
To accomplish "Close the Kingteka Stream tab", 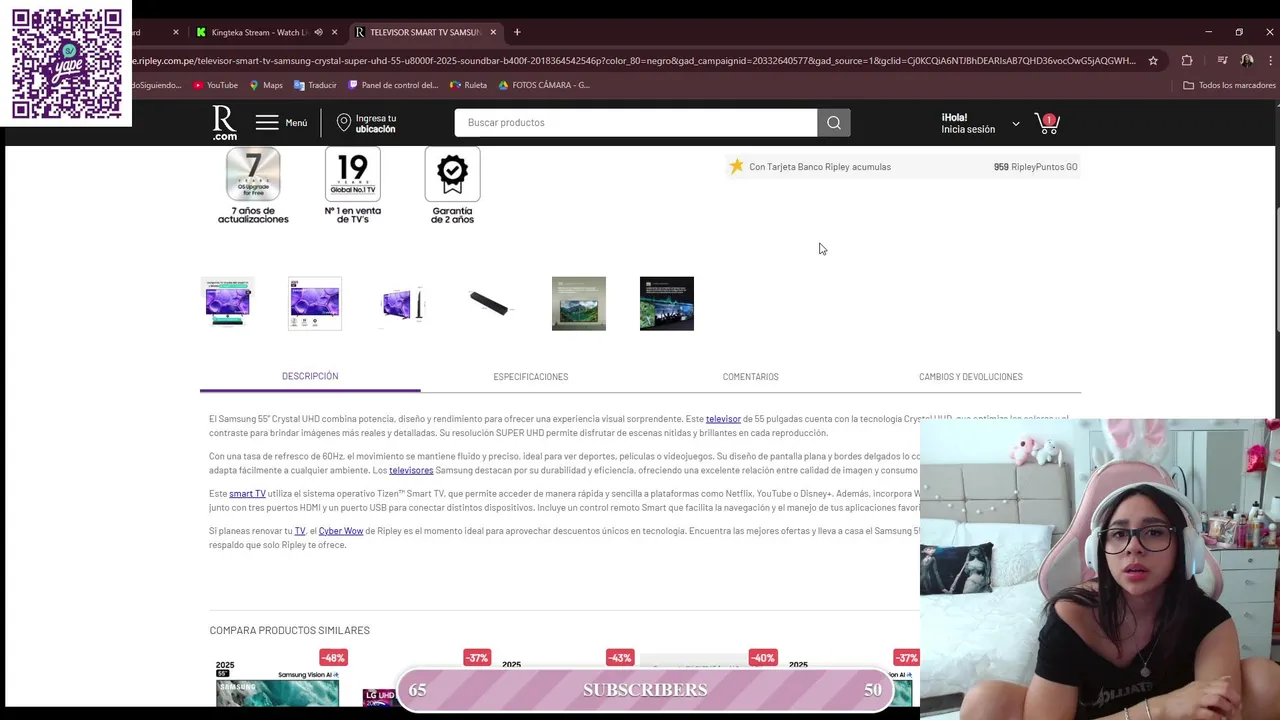I will pyautogui.click(x=334, y=32).
